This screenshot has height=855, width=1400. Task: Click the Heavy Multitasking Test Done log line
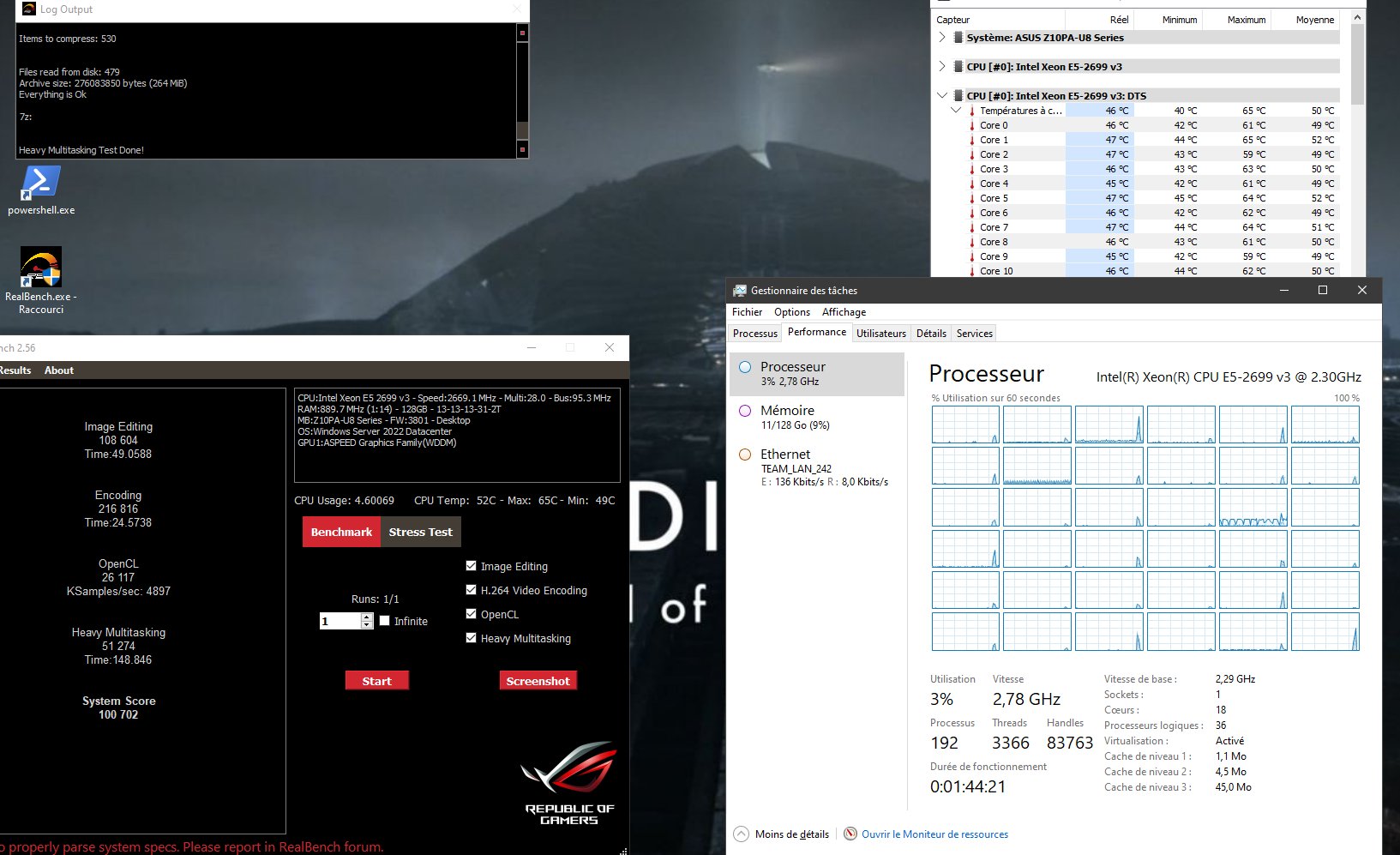point(81,150)
